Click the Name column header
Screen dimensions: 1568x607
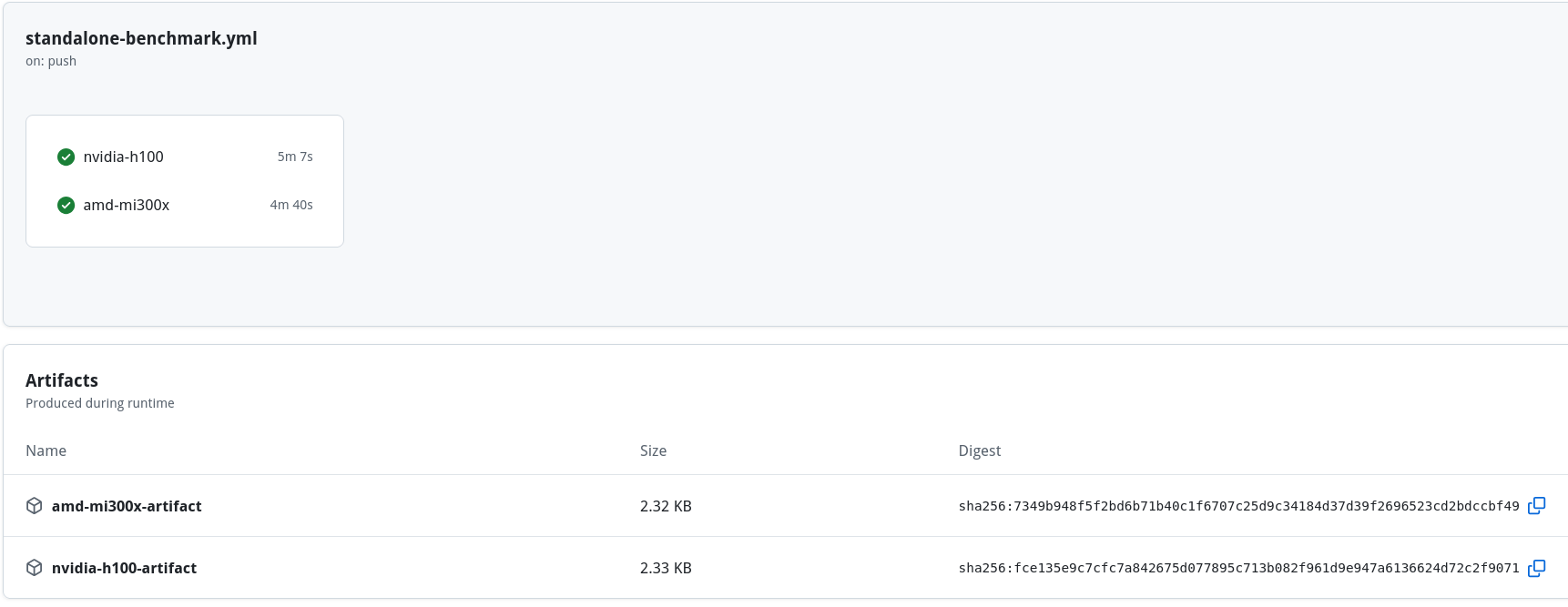[46, 451]
